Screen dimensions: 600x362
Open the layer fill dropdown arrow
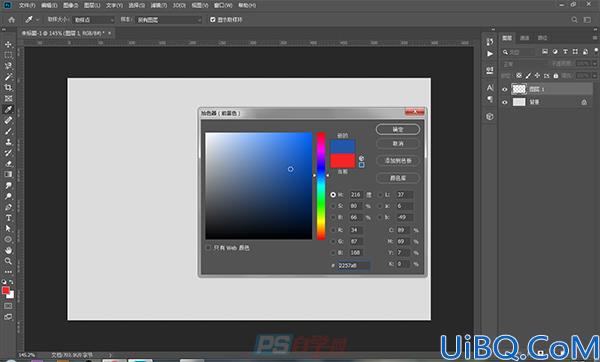click(x=594, y=76)
